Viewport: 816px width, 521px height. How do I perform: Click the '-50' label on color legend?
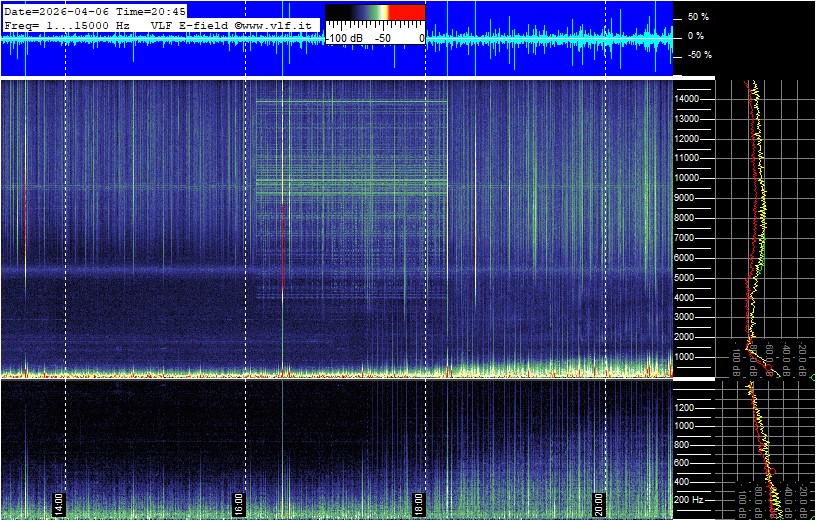click(x=384, y=38)
